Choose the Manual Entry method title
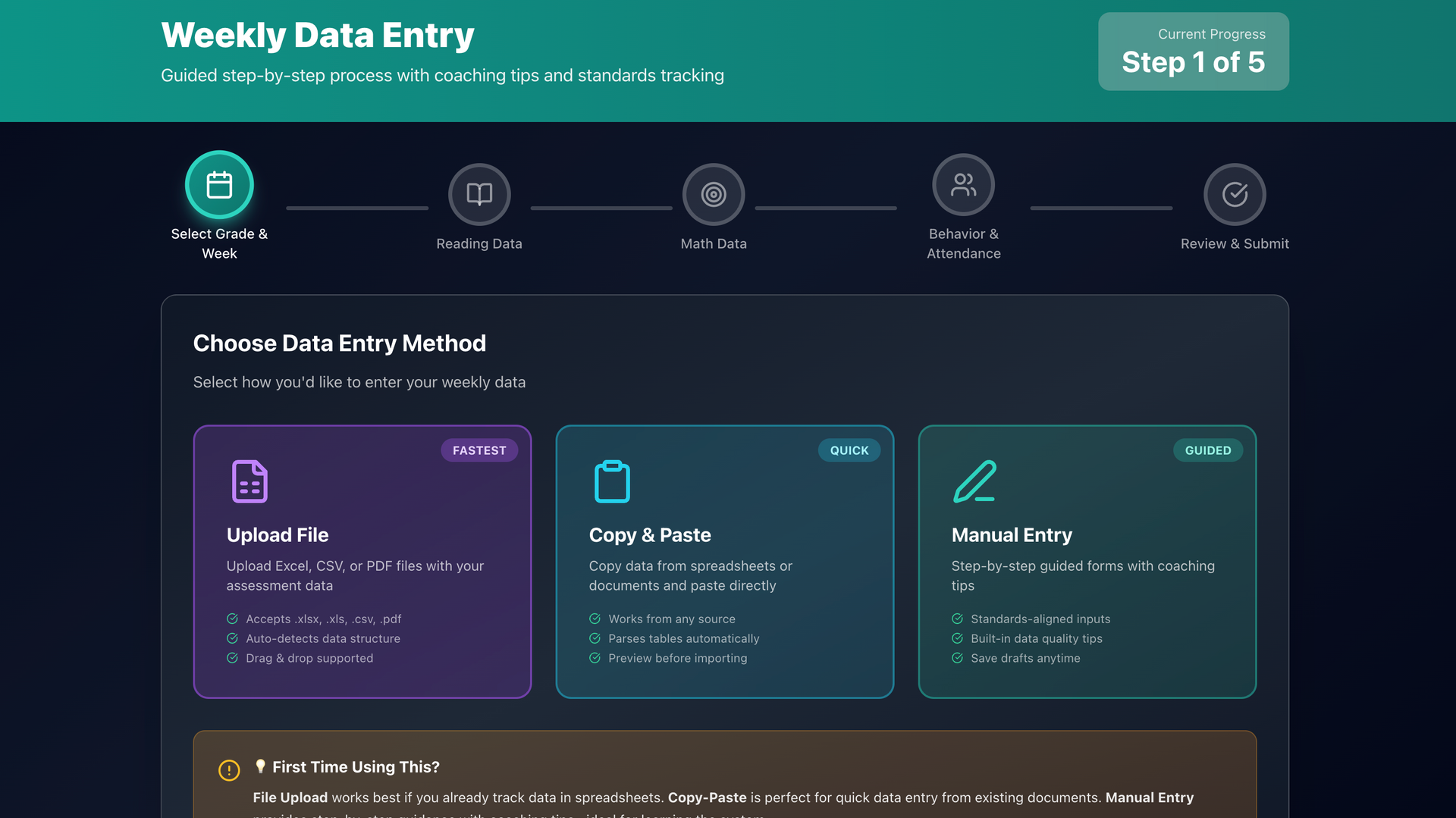 pyautogui.click(x=1012, y=535)
